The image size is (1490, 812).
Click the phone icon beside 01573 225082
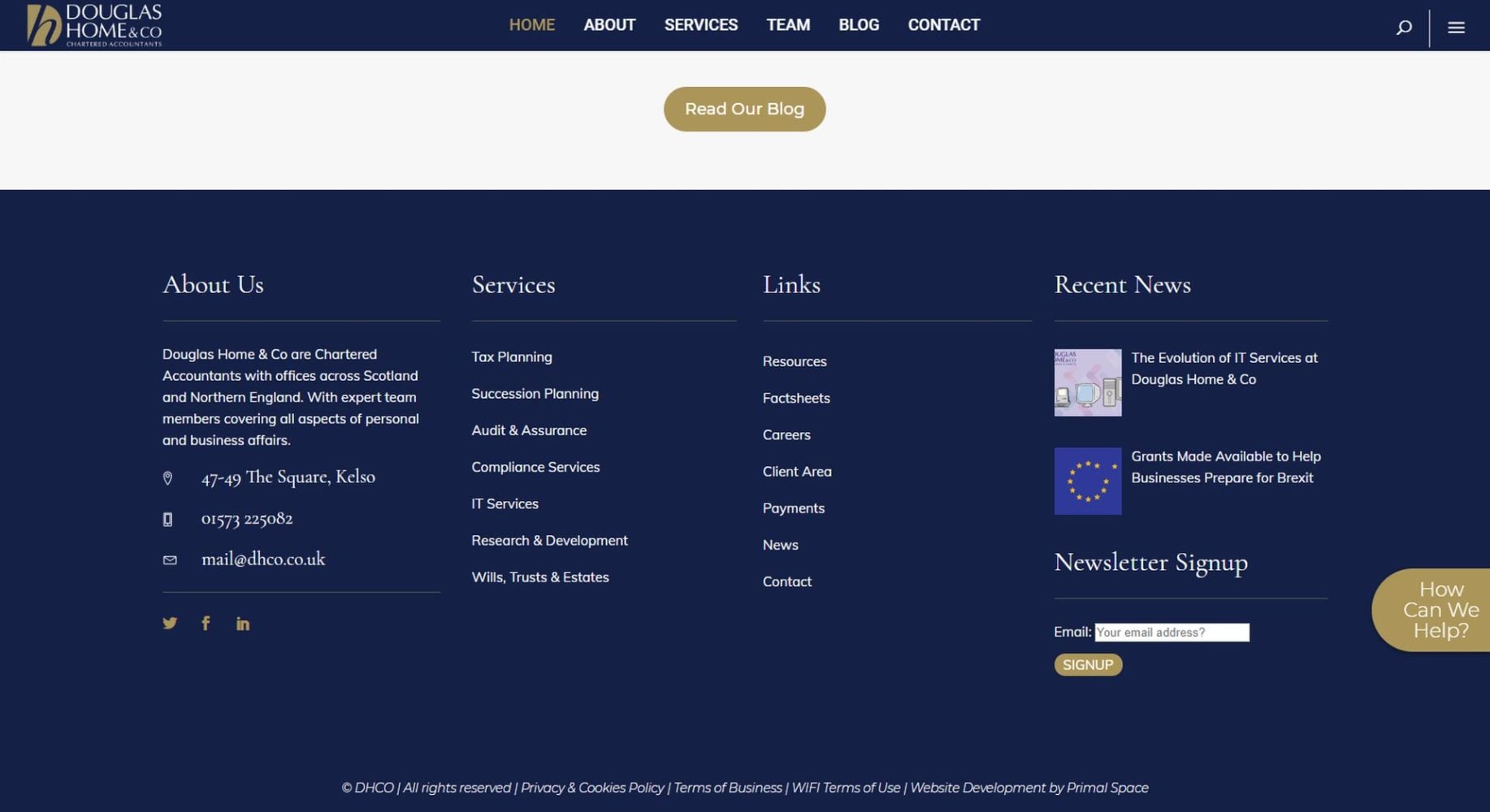pyautogui.click(x=167, y=520)
